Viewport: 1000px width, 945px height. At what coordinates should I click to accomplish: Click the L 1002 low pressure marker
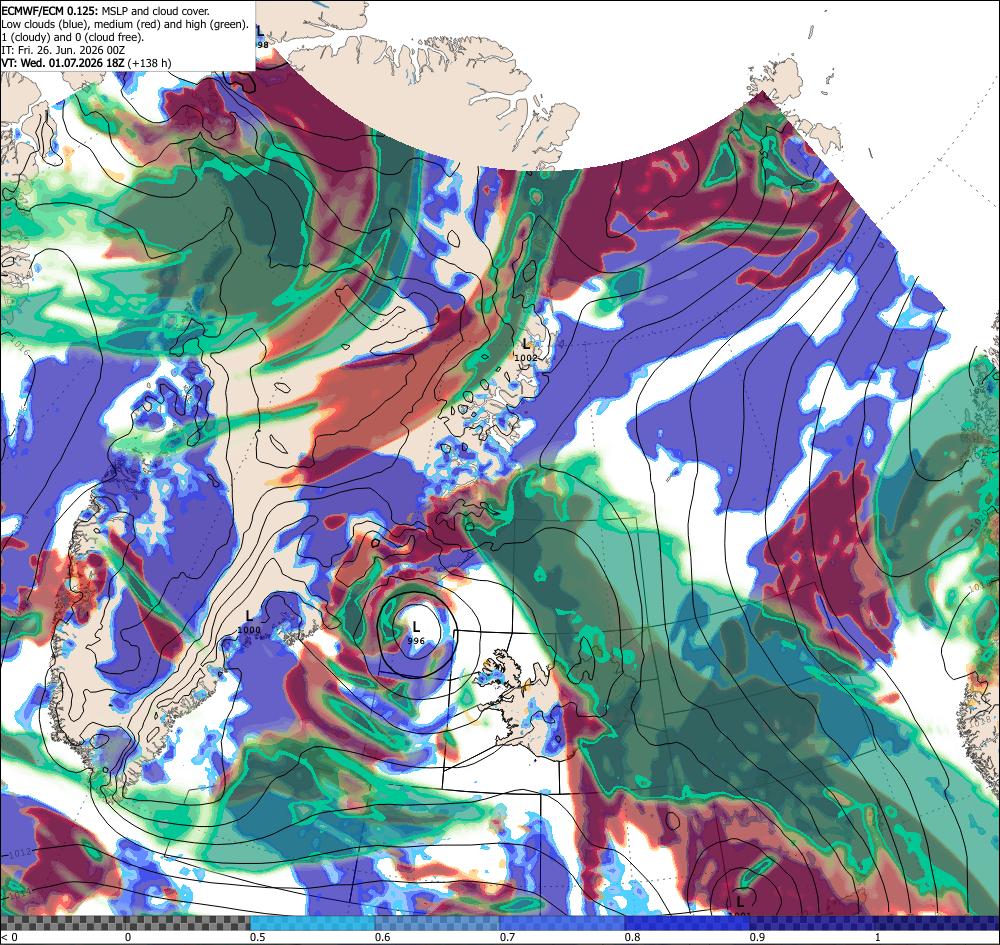coord(526,350)
